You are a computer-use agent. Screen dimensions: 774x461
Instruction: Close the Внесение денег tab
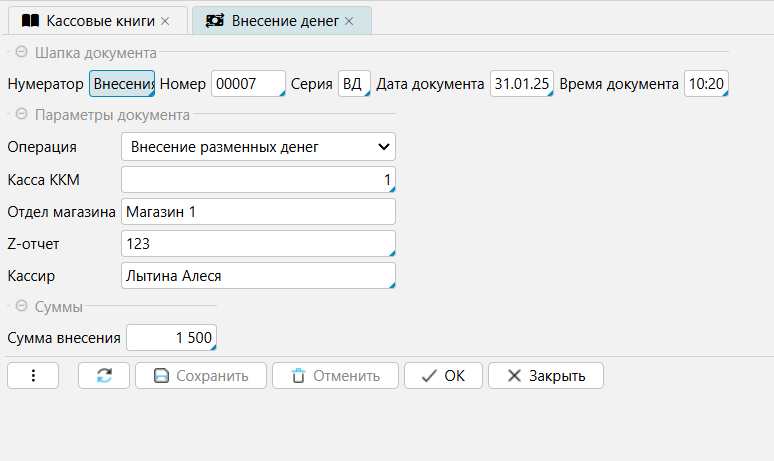pos(349,20)
